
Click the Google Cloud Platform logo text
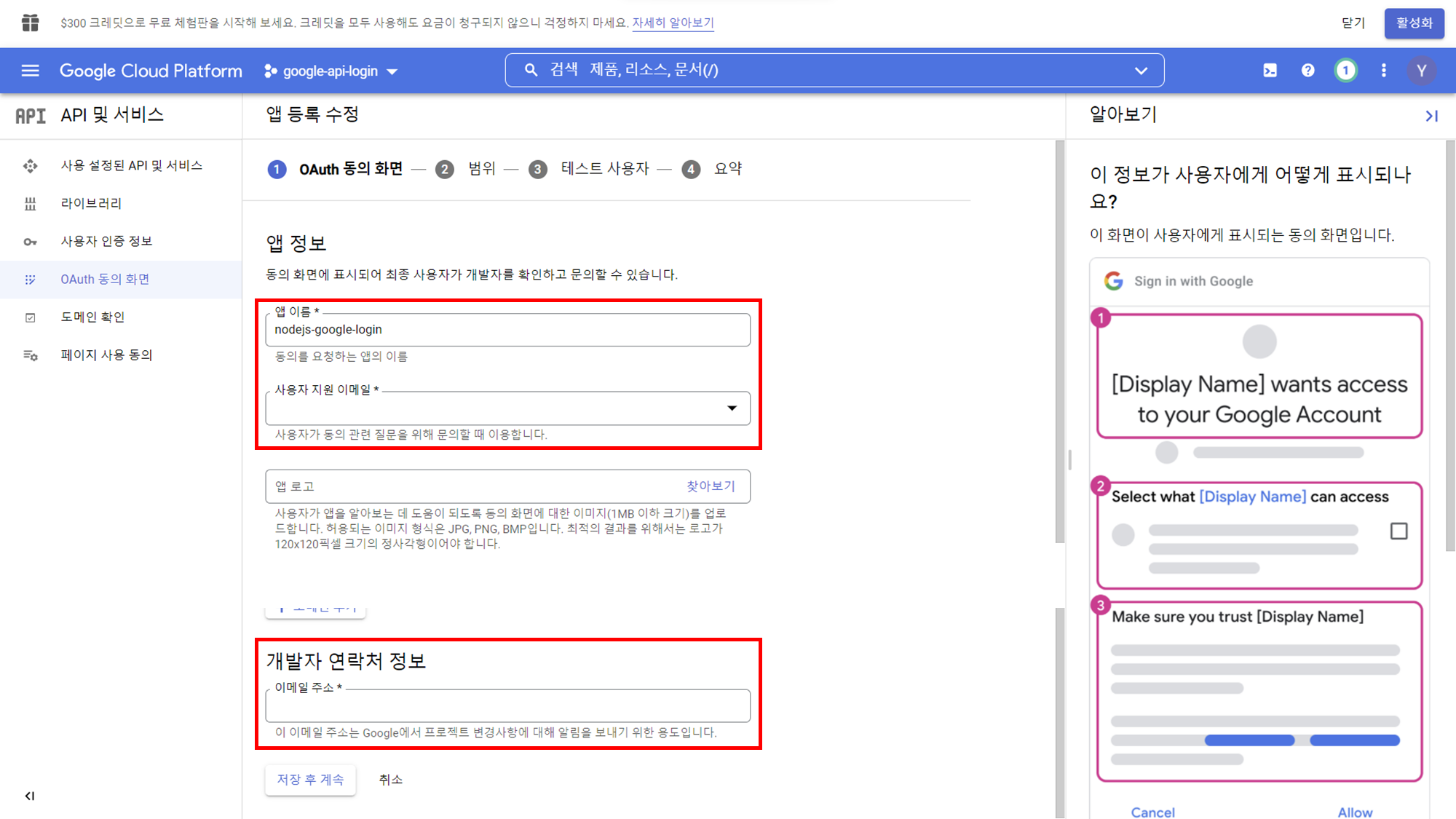pos(151,71)
